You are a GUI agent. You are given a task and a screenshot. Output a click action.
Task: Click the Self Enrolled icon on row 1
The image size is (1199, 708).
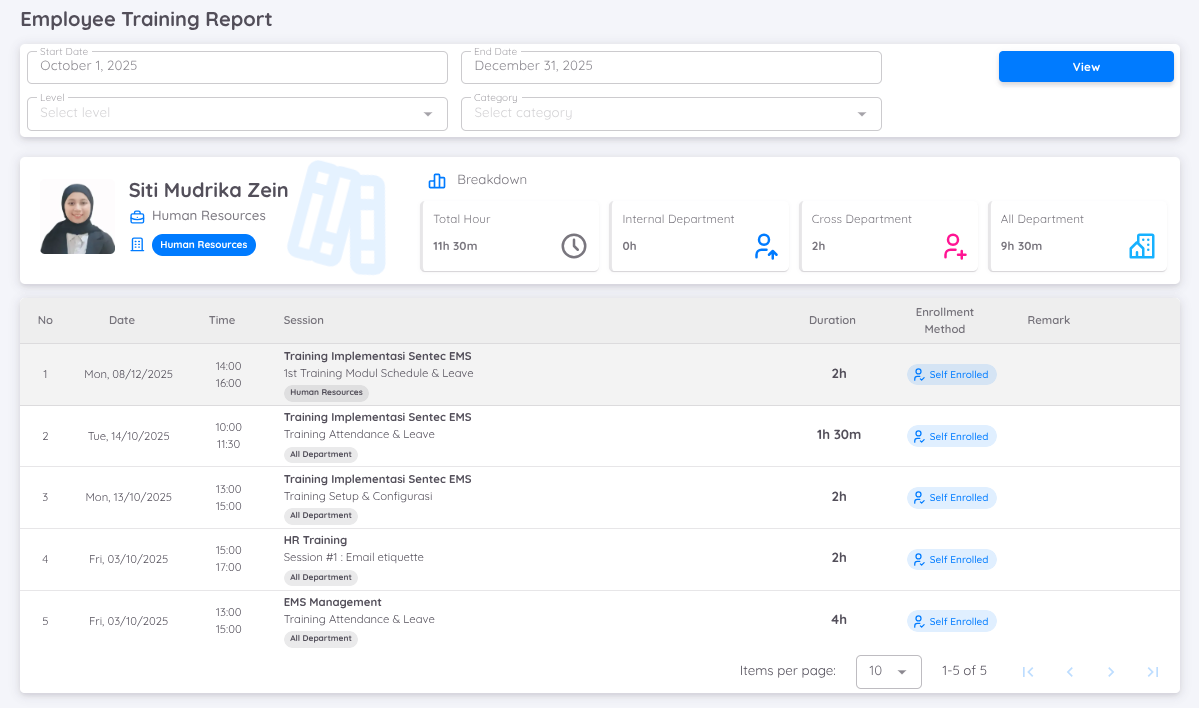pos(919,374)
